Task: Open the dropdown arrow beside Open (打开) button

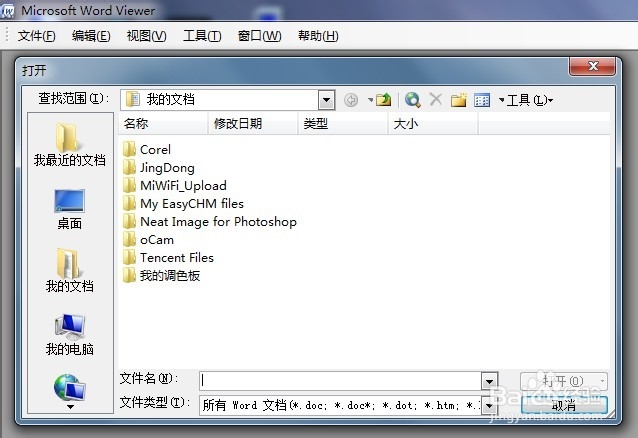Action: coord(602,381)
